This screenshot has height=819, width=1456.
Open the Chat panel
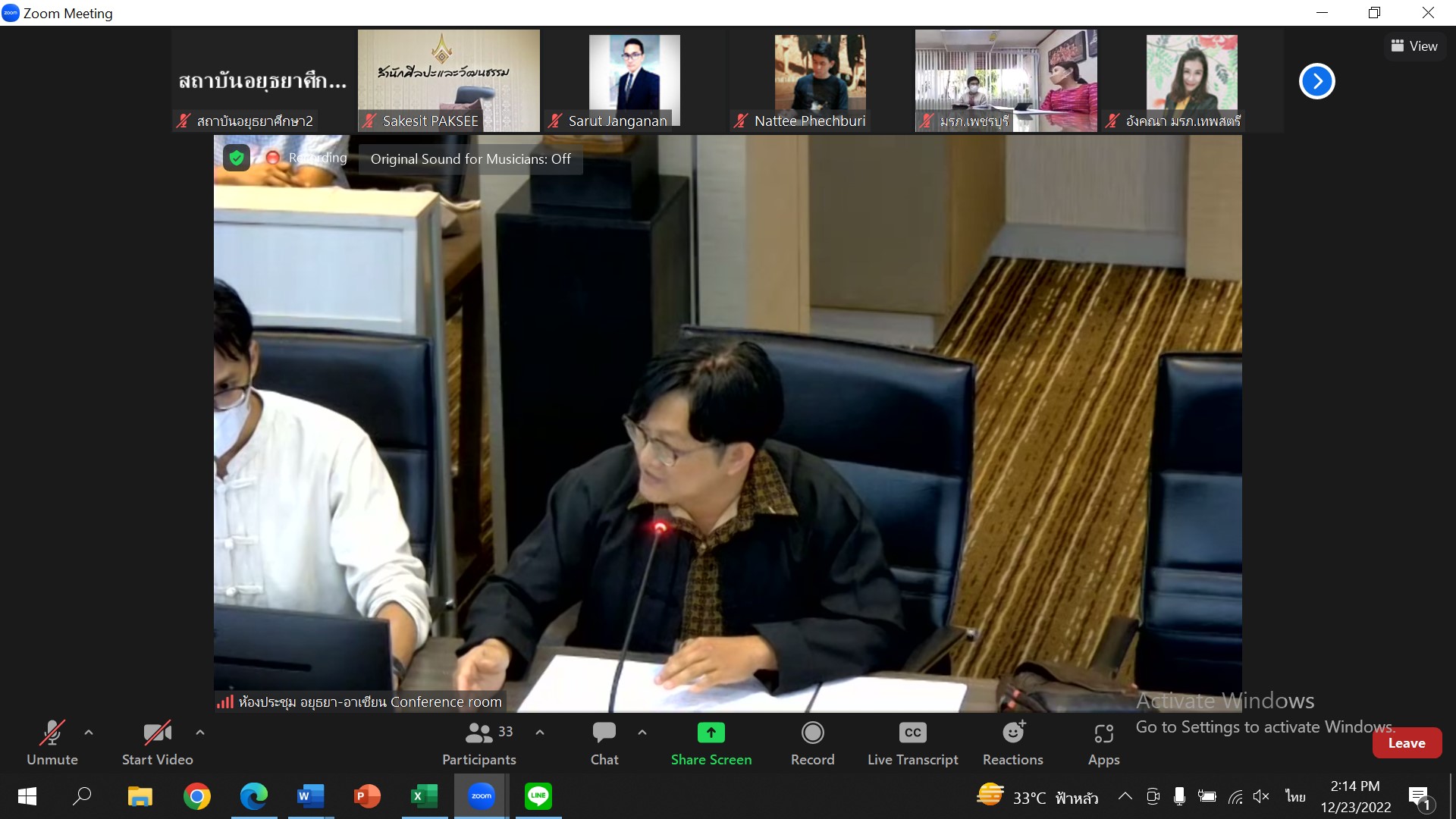point(604,743)
